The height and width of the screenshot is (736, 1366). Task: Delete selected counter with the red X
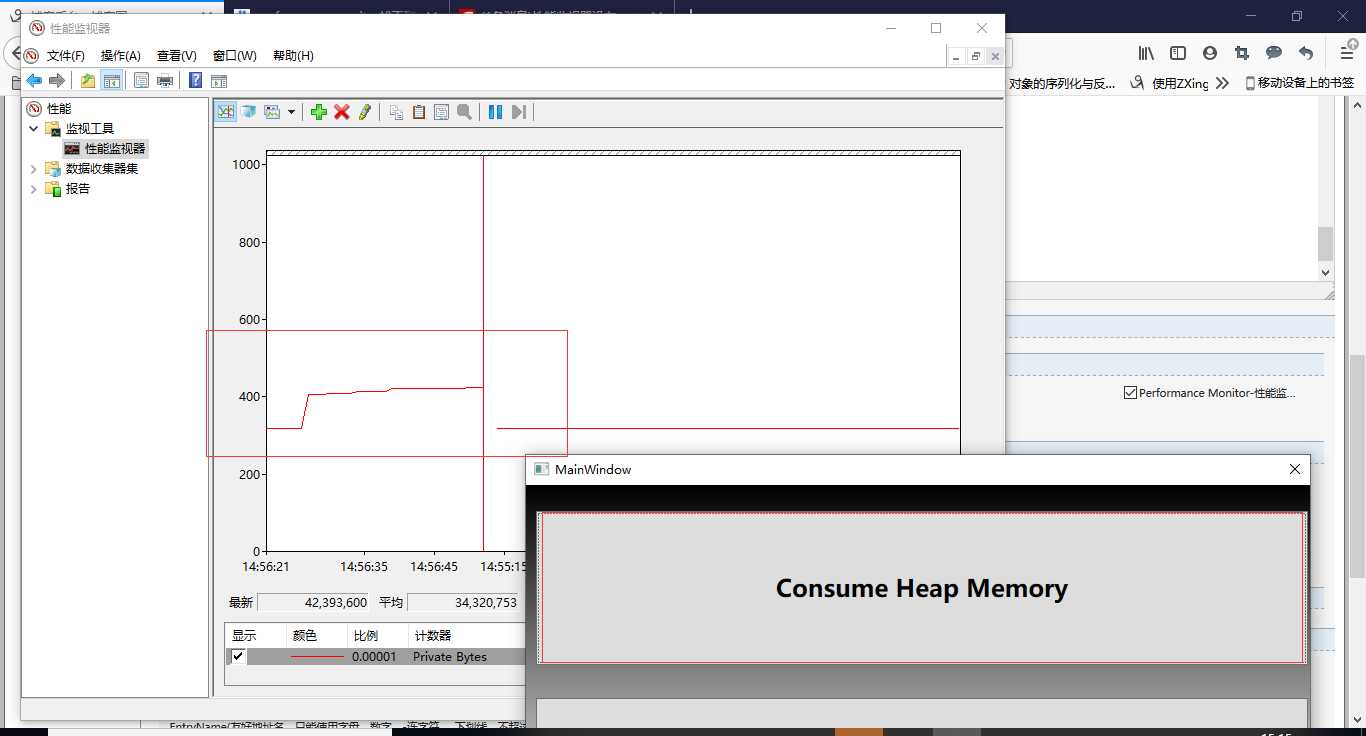[x=342, y=112]
